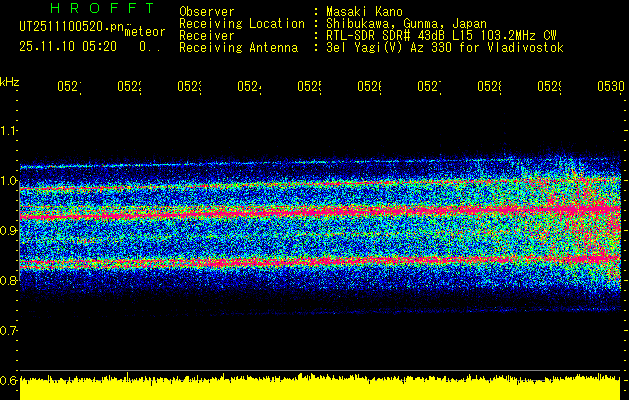The width and height of the screenshot is (629, 400).
Task: Click the 0524 time marker
Action: 250,87
